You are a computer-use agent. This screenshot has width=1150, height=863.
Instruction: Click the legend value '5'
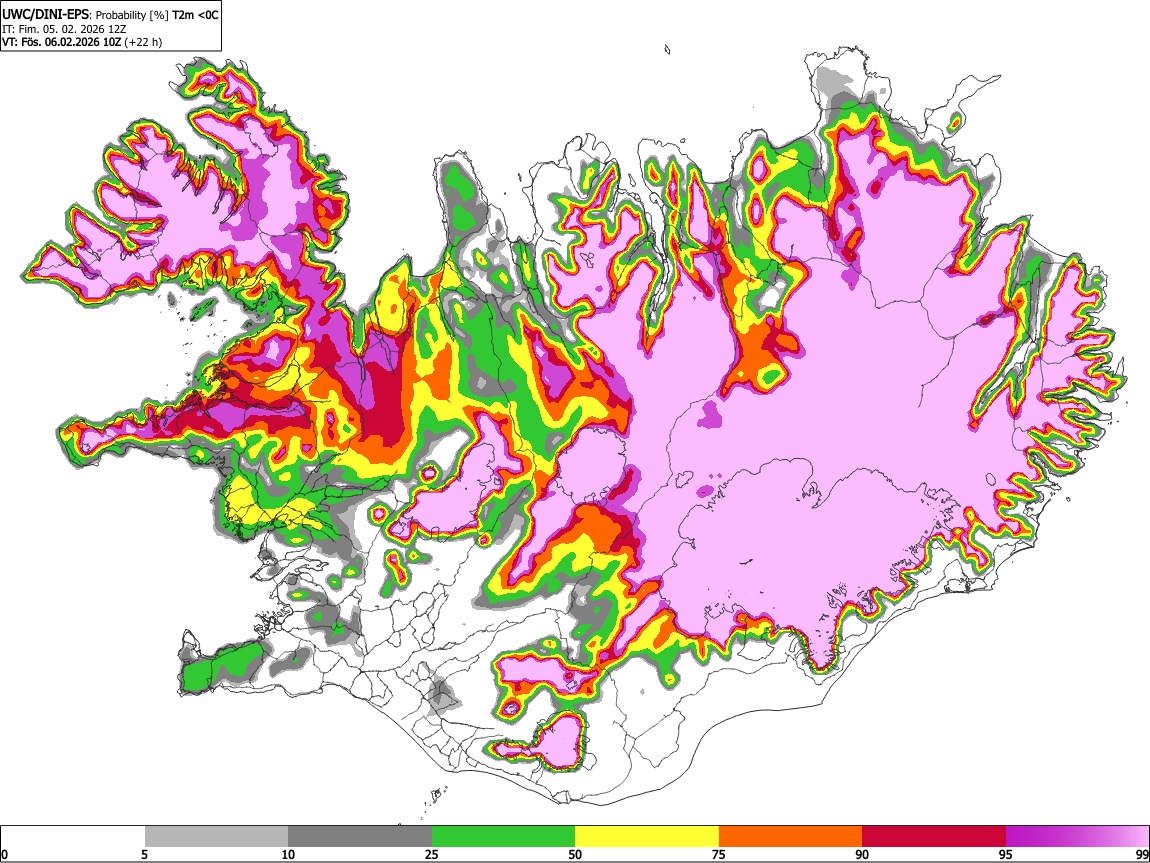coord(144,854)
